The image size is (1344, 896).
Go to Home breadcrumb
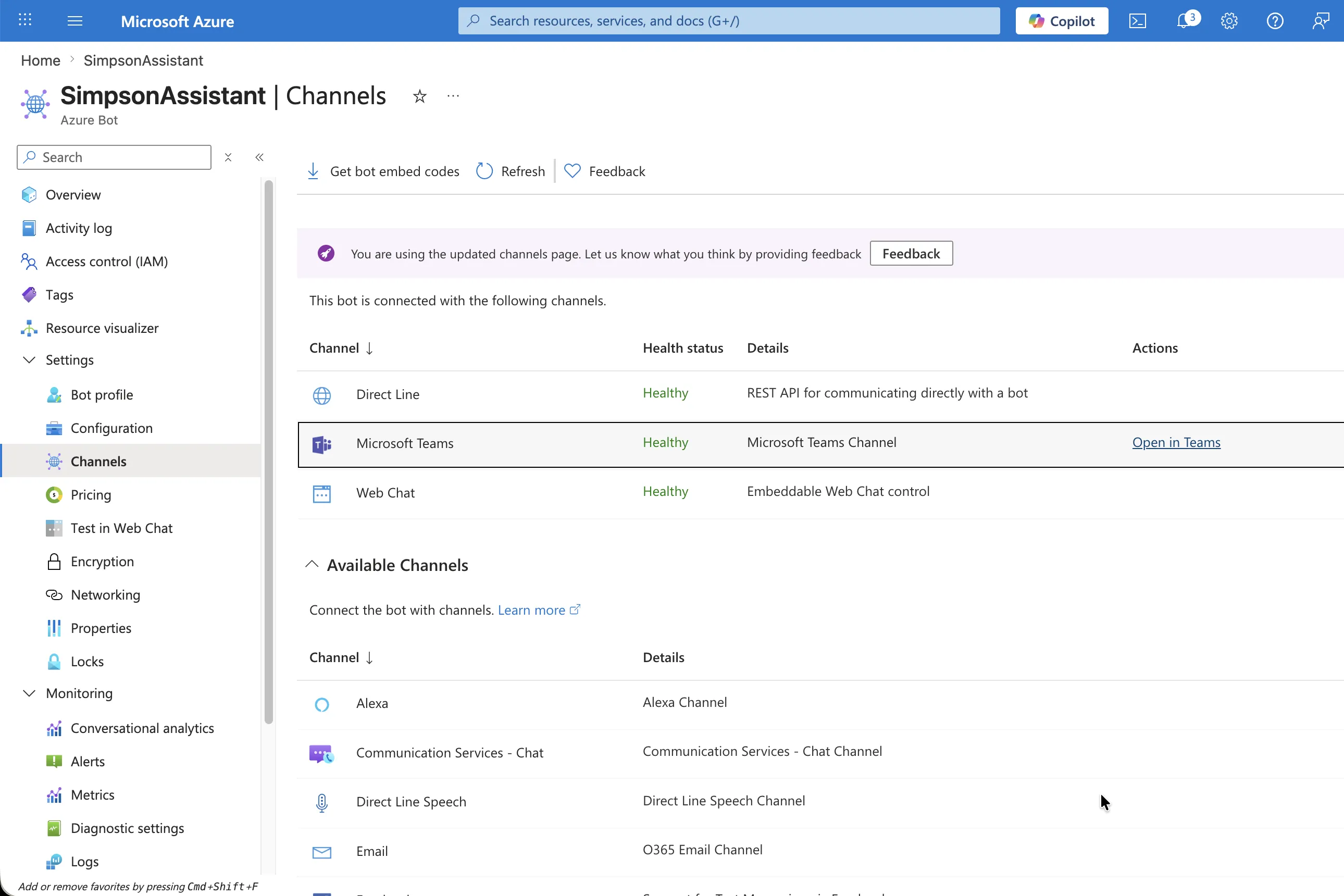[x=41, y=60]
